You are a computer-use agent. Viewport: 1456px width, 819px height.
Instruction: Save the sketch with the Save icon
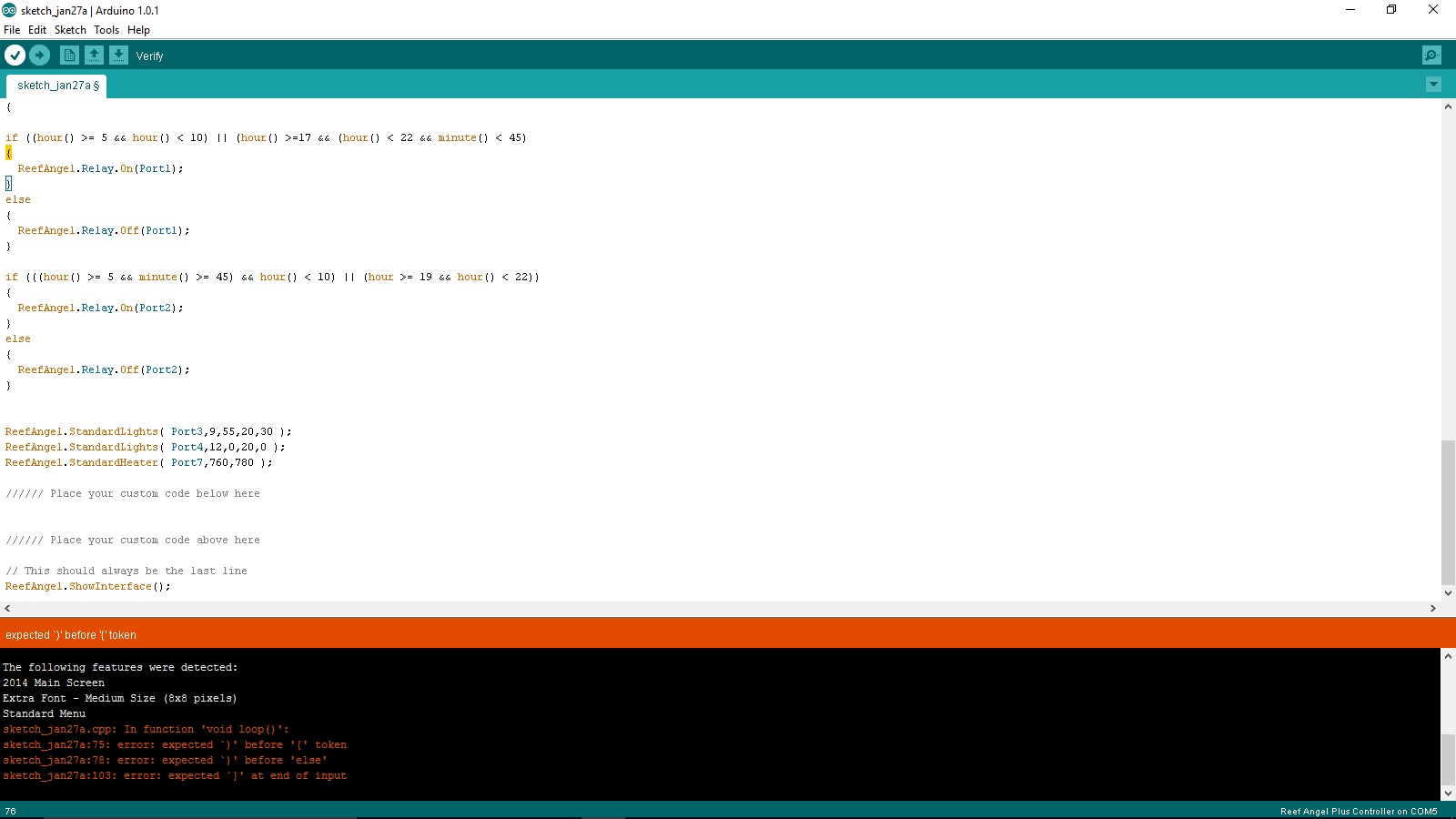[119, 56]
